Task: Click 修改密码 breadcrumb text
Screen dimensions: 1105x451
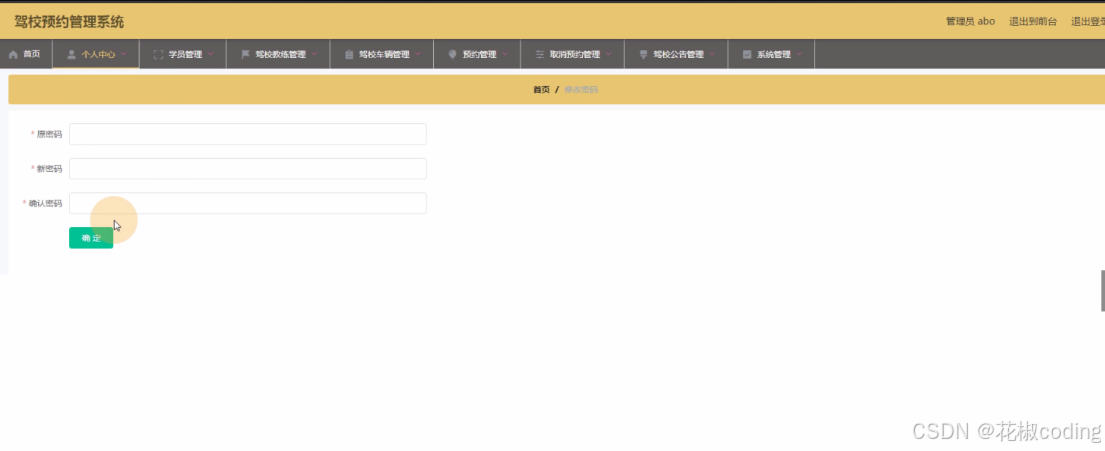Action: tap(581, 89)
